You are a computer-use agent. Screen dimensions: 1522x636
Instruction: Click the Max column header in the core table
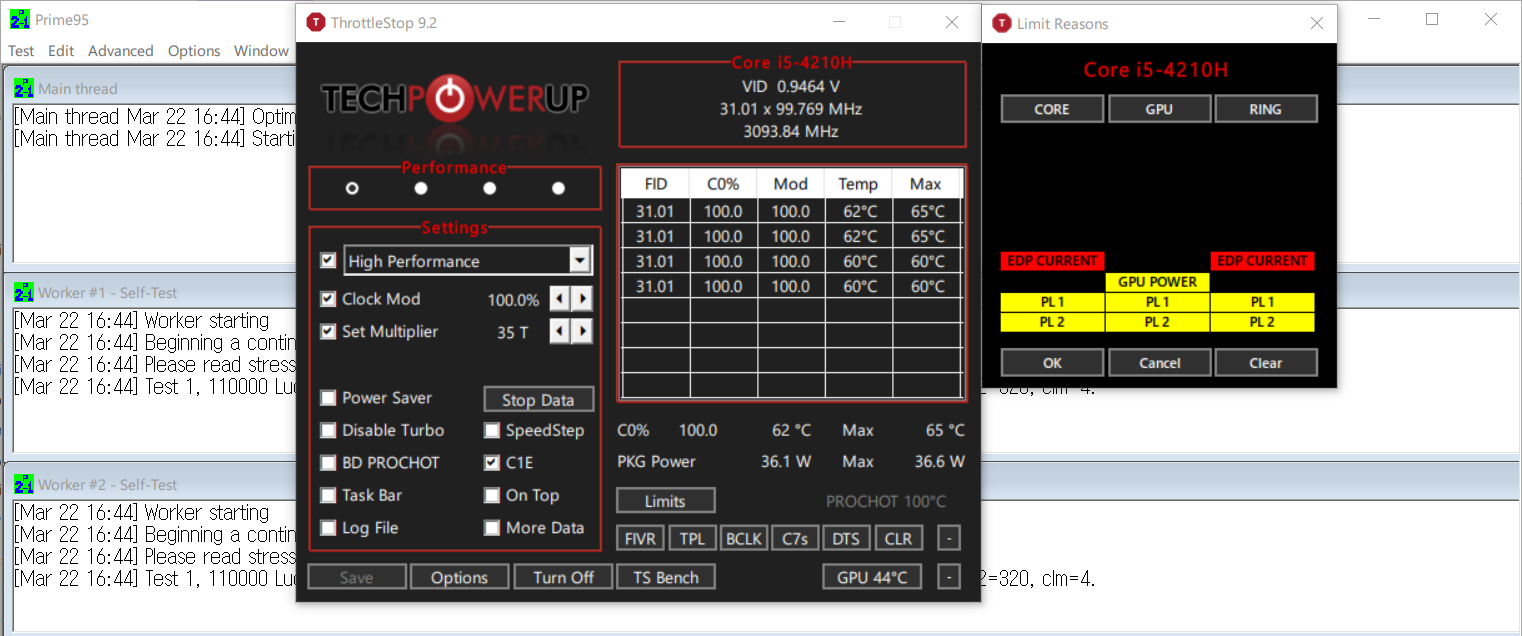[x=926, y=184]
